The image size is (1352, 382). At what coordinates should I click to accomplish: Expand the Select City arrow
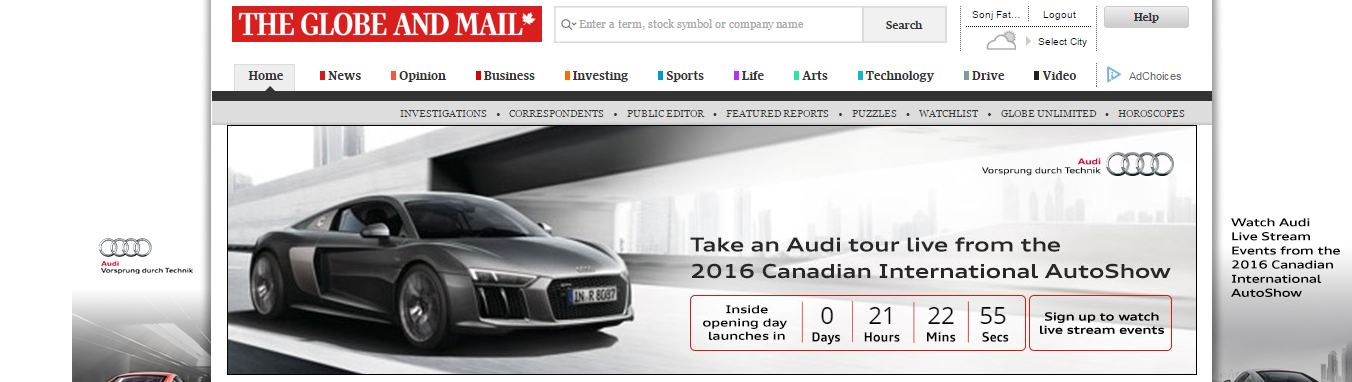pyautogui.click(x=1028, y=42)
